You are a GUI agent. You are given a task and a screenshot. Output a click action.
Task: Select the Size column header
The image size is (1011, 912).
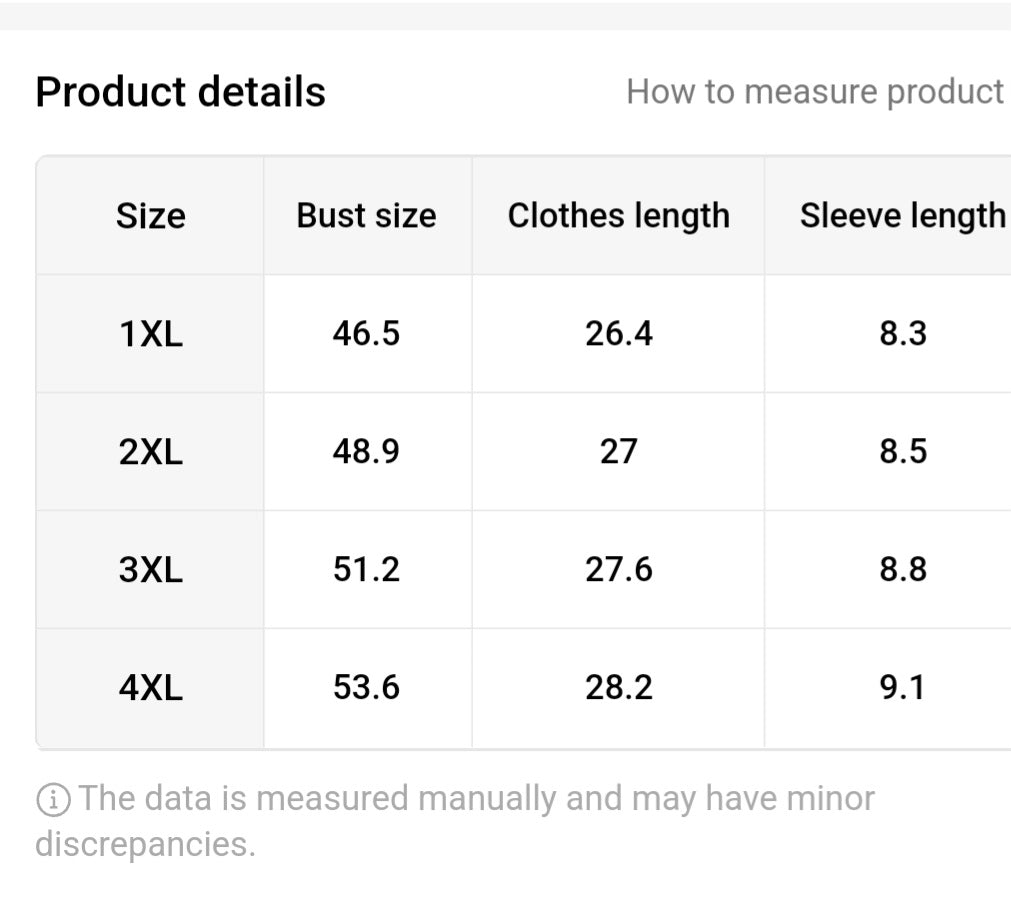coord(151,216)
